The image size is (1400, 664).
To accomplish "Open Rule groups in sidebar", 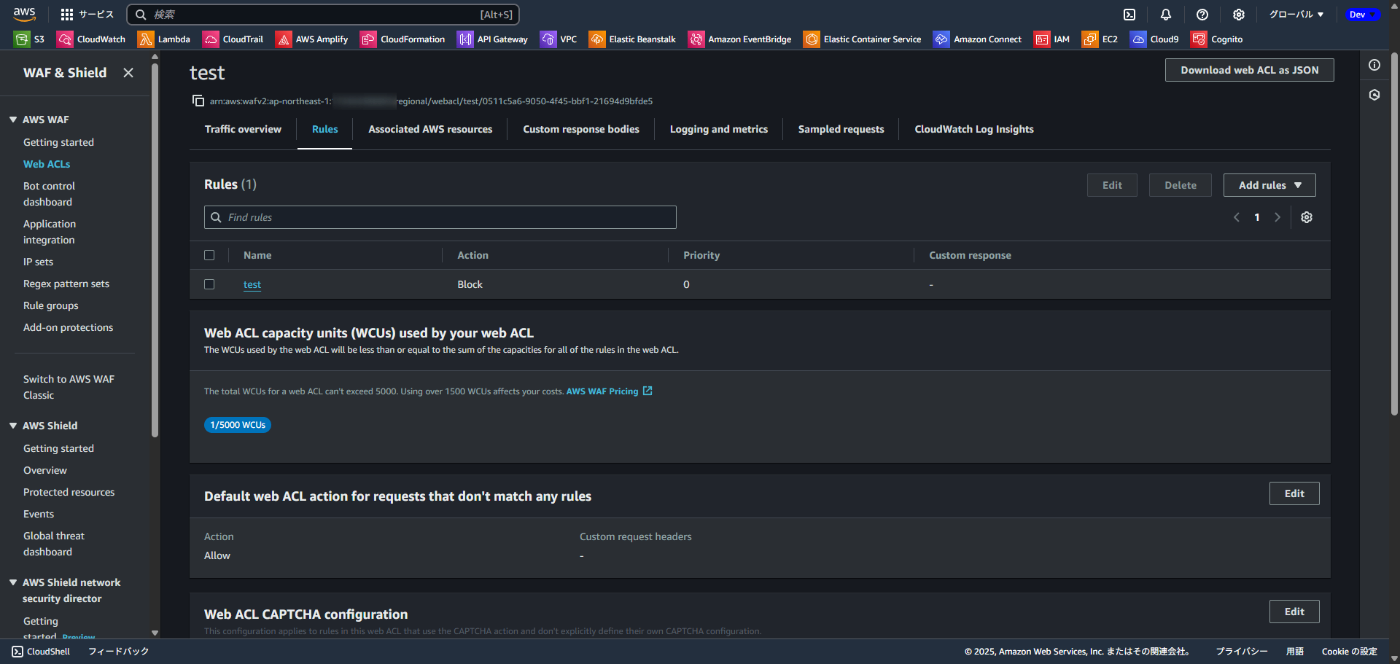I will pyautogui.click(x=51, y=306).
